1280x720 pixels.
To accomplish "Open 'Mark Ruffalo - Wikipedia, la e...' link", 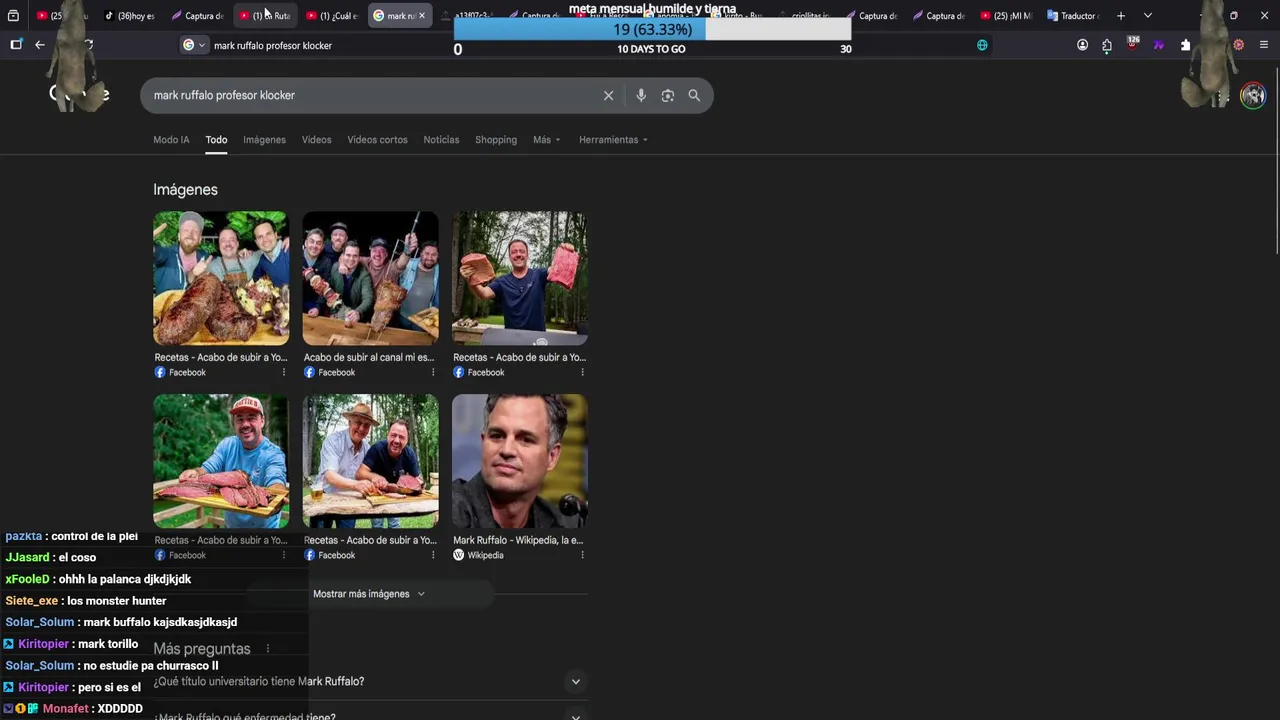I will [x=518, y=540].
